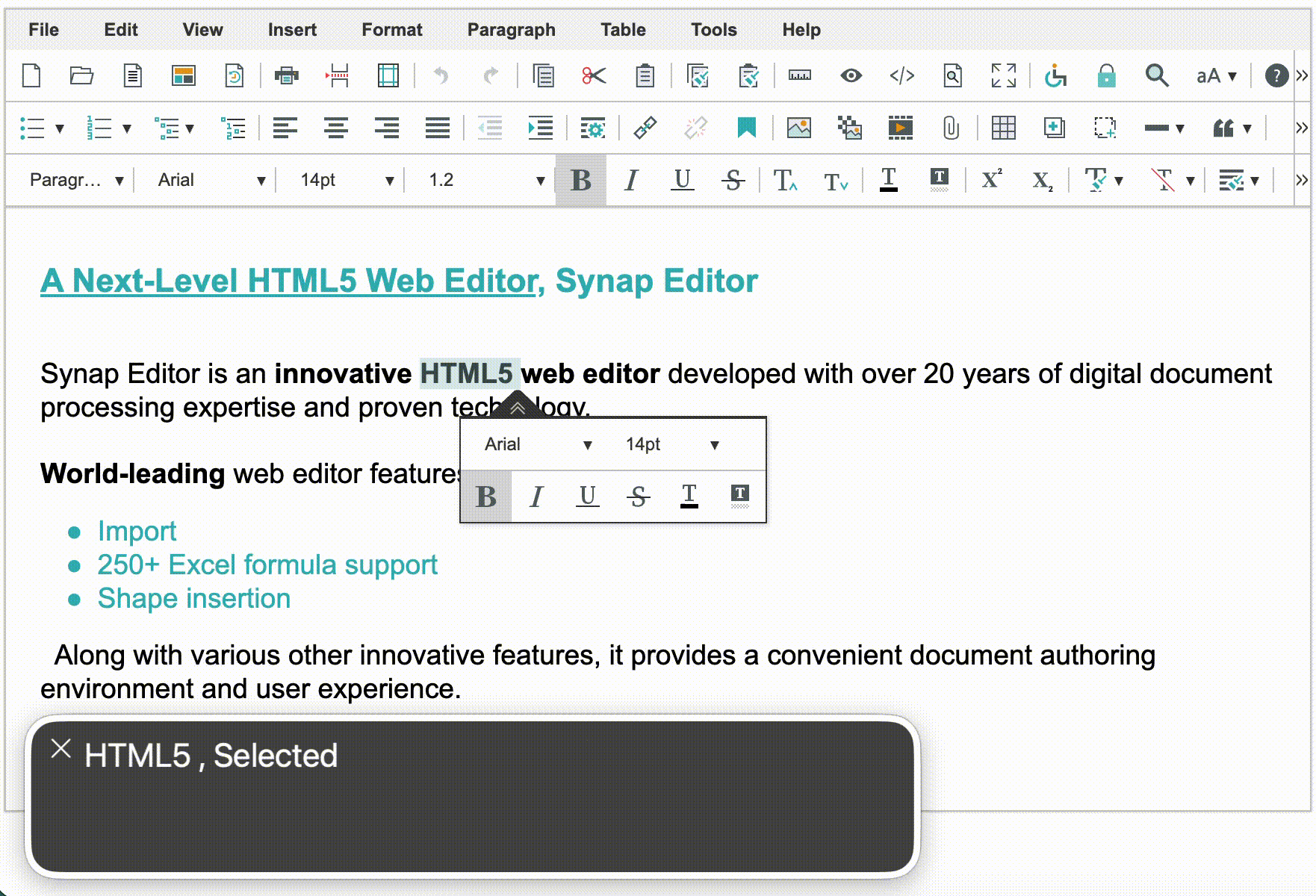Close the 'HTML5, Selected' notification
The image size is (1316, 896).
pyautogui.click(x=60, y=748)
